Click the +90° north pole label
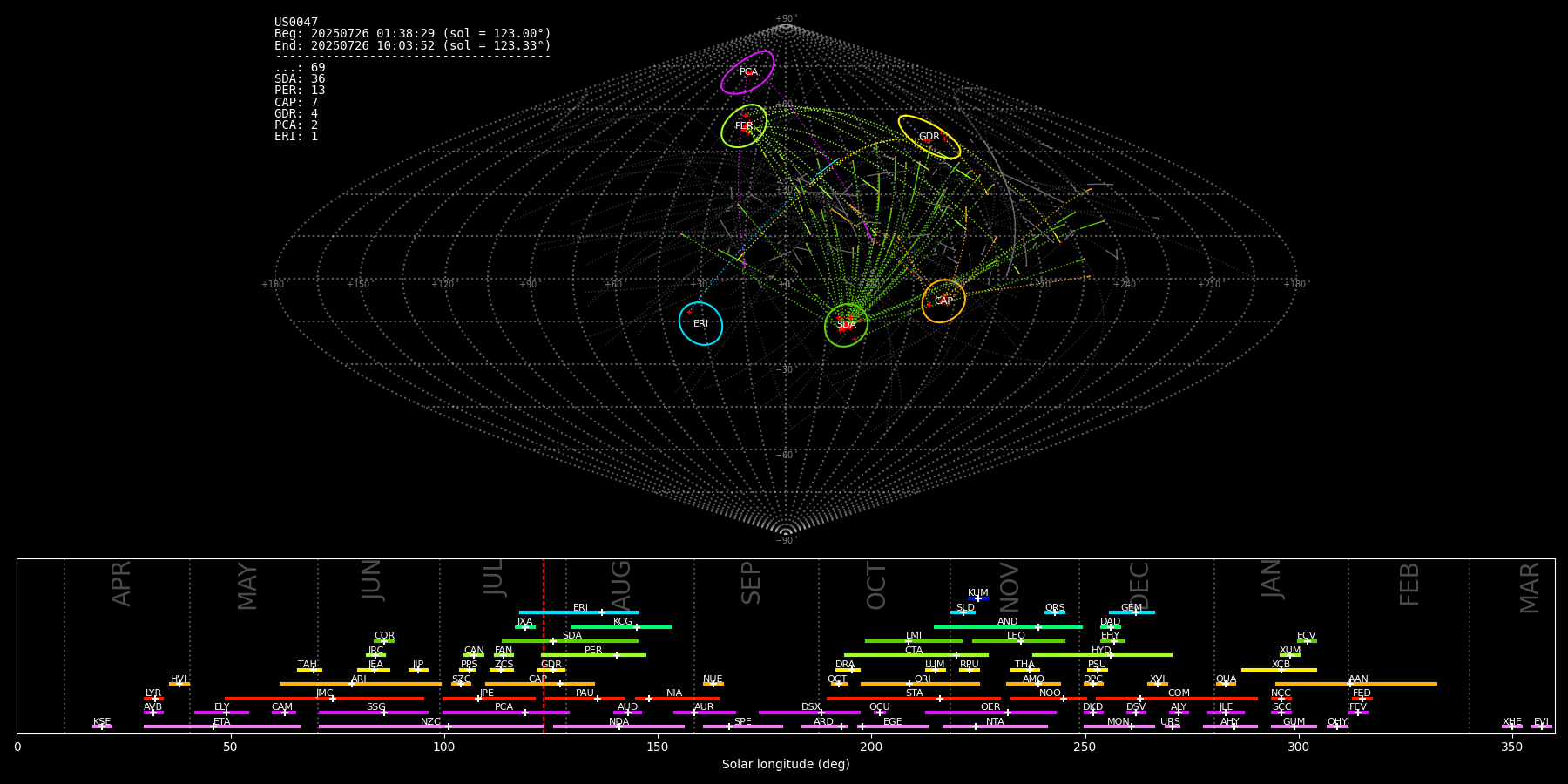The width and height of the screenshot is (1568, 784). pyautogui.click(x=786, y=19)
